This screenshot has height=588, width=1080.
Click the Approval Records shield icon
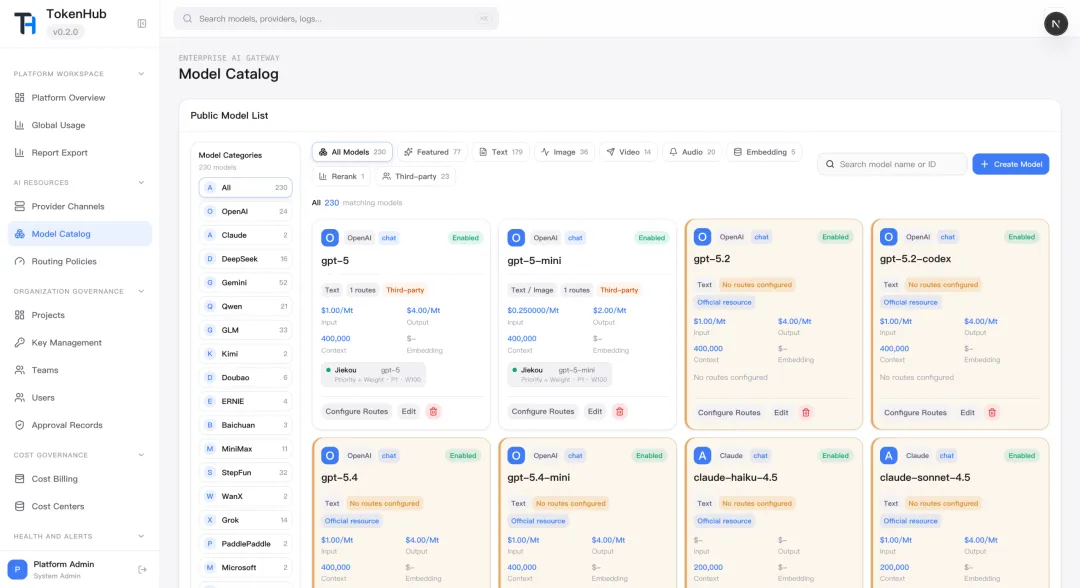coord(19,426)
